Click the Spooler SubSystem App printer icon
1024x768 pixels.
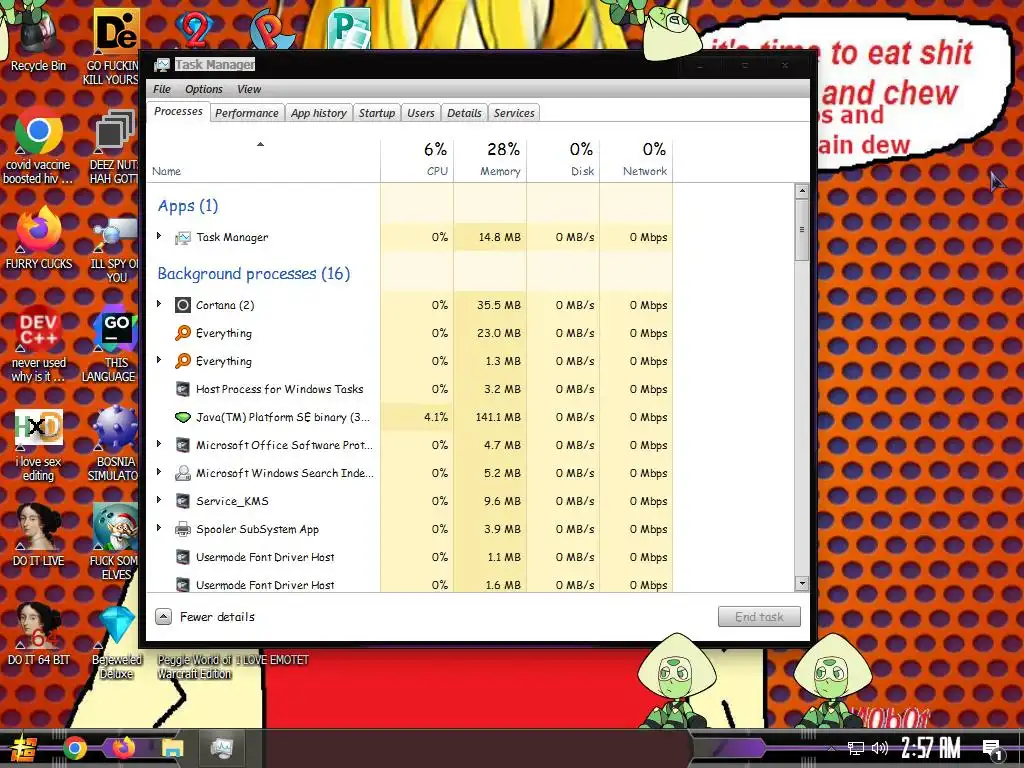[x=183, y=530]
